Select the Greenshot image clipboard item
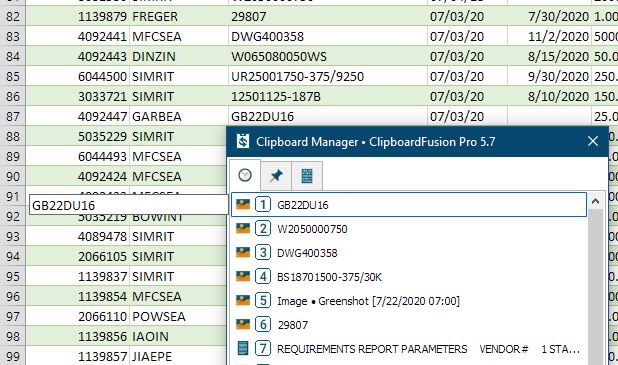618x365 pixels. click(x=409, y=301)
